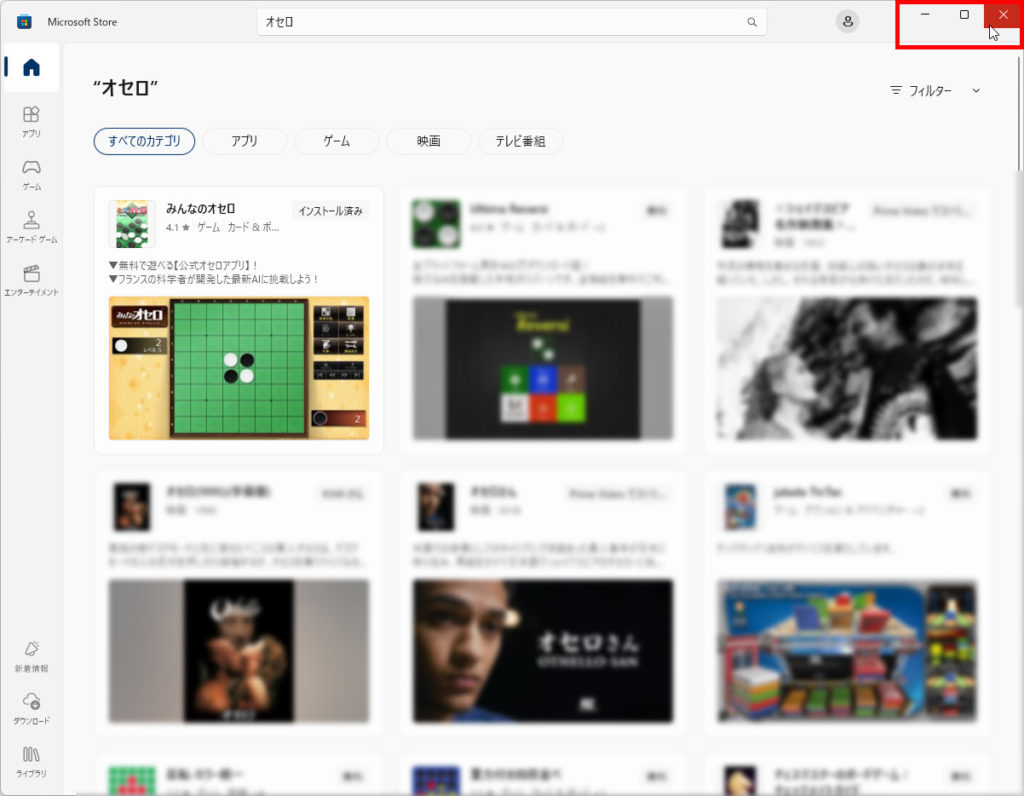Filter results by テレビ番組 category
The image size is (1024, 796).
[x=520, y=141]
